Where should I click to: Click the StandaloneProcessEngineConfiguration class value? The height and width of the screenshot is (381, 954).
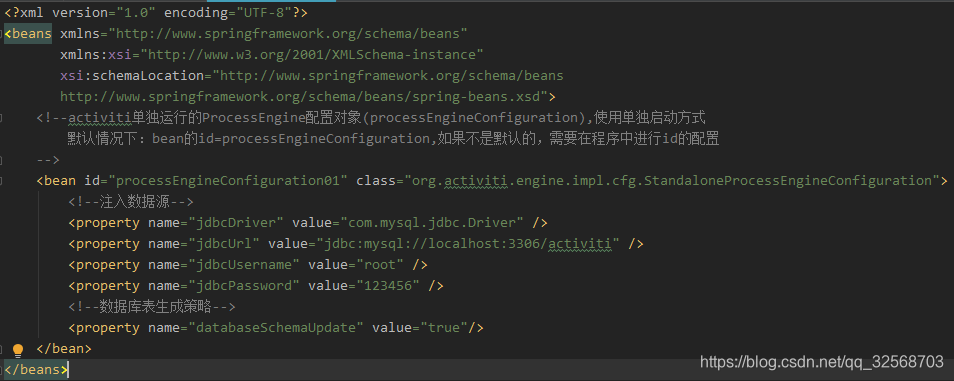(x=672, y=181)
